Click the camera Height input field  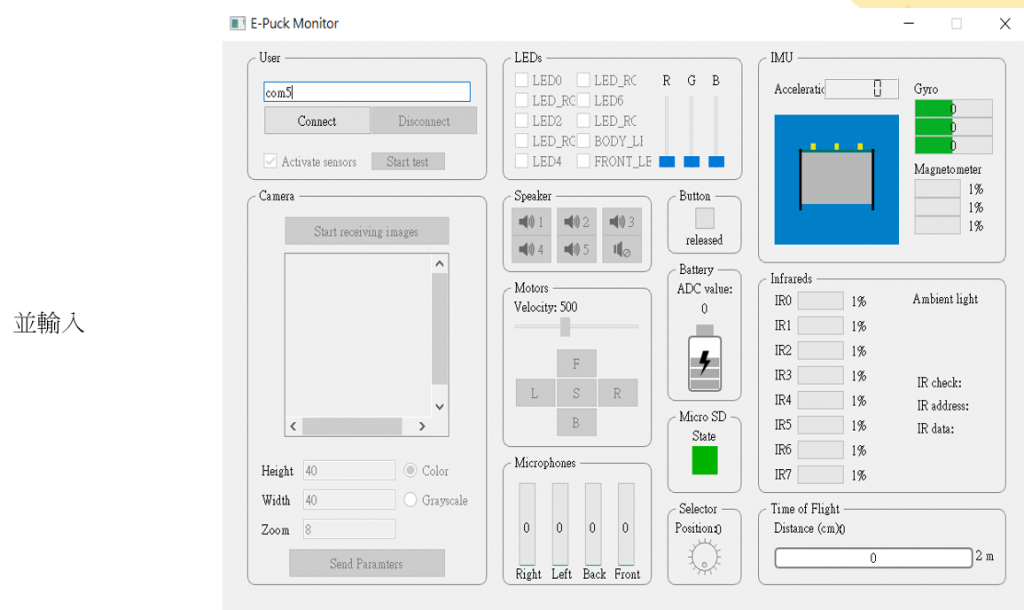[x=349, y=470]
